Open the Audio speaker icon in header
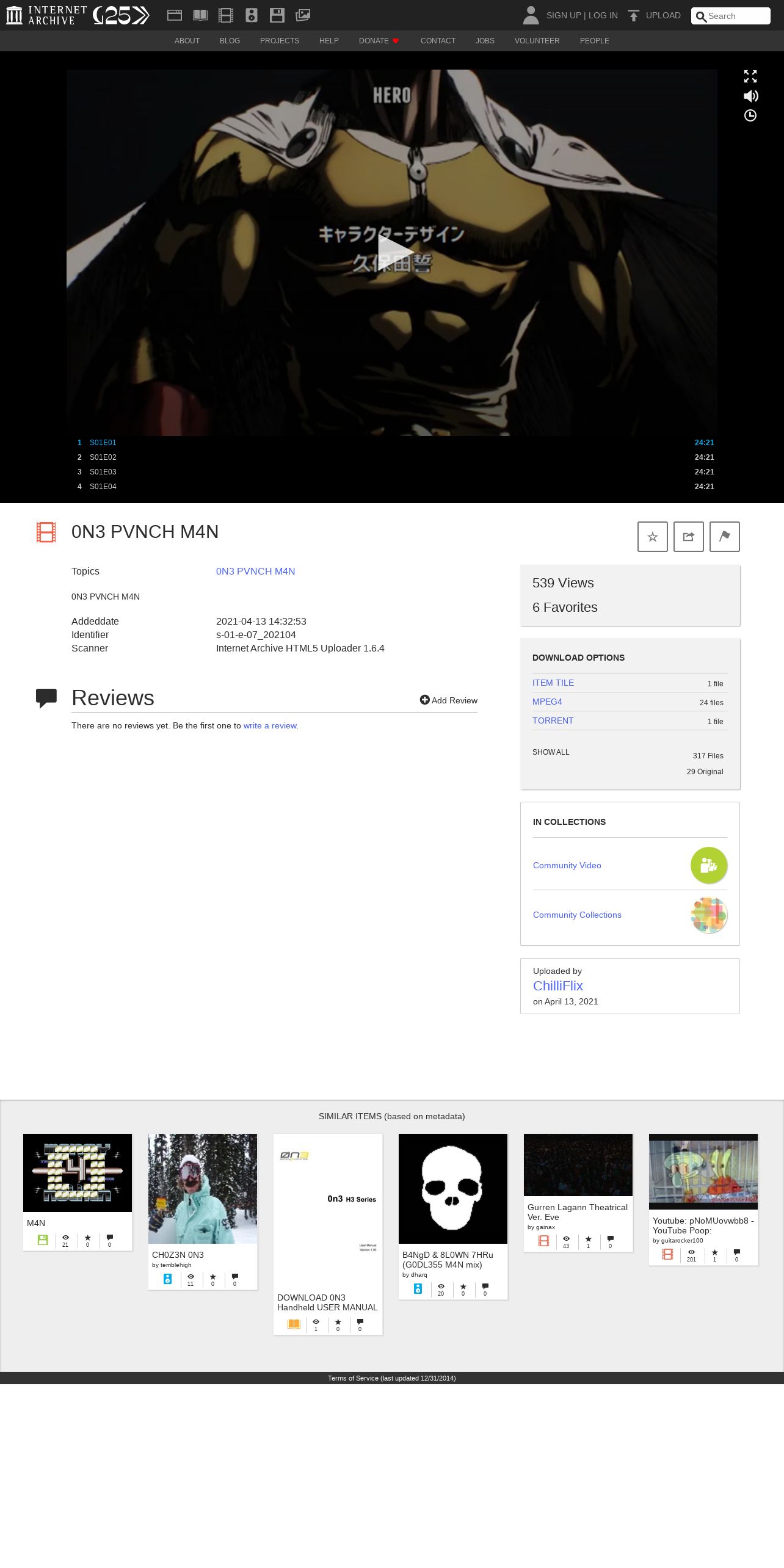The width and height of the screenshot is (784, 1568). [252, 15]
